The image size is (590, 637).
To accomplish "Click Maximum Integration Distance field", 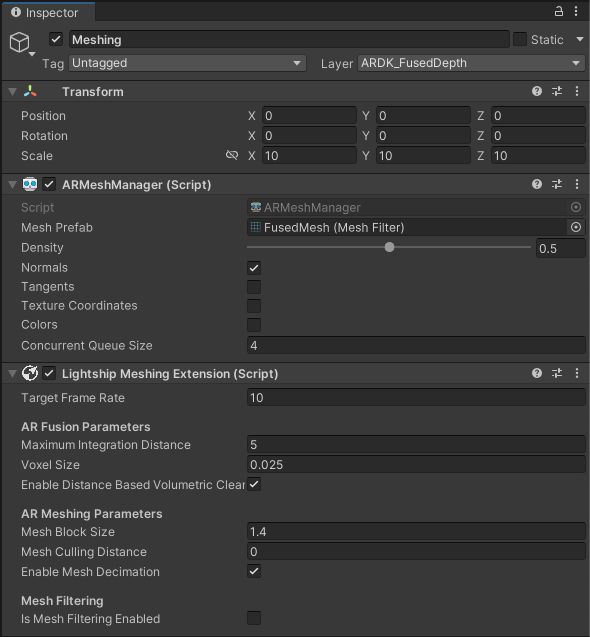I will 416,444.
